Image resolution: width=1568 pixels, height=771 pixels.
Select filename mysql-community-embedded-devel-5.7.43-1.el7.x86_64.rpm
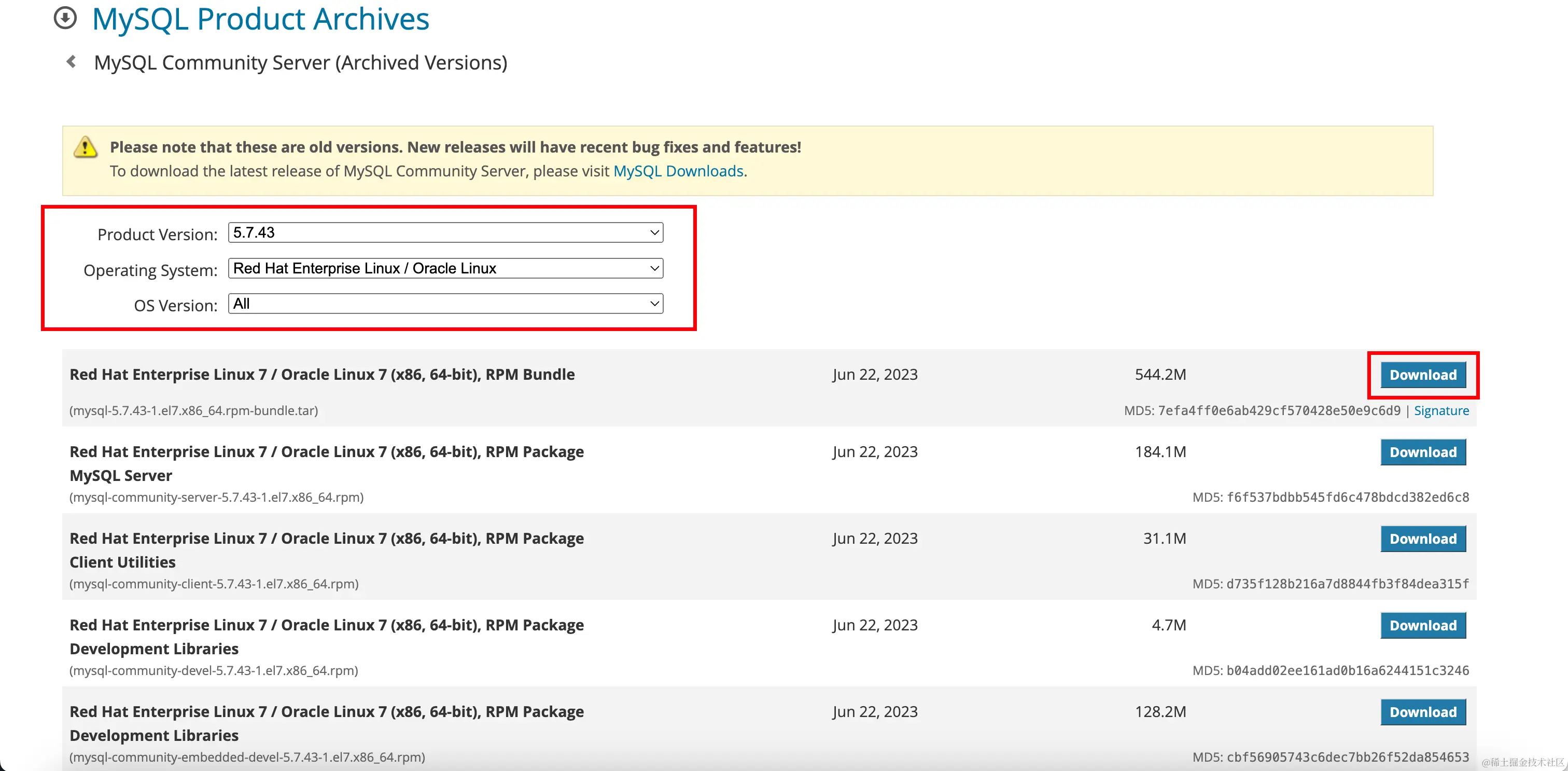tap(247, 757)
